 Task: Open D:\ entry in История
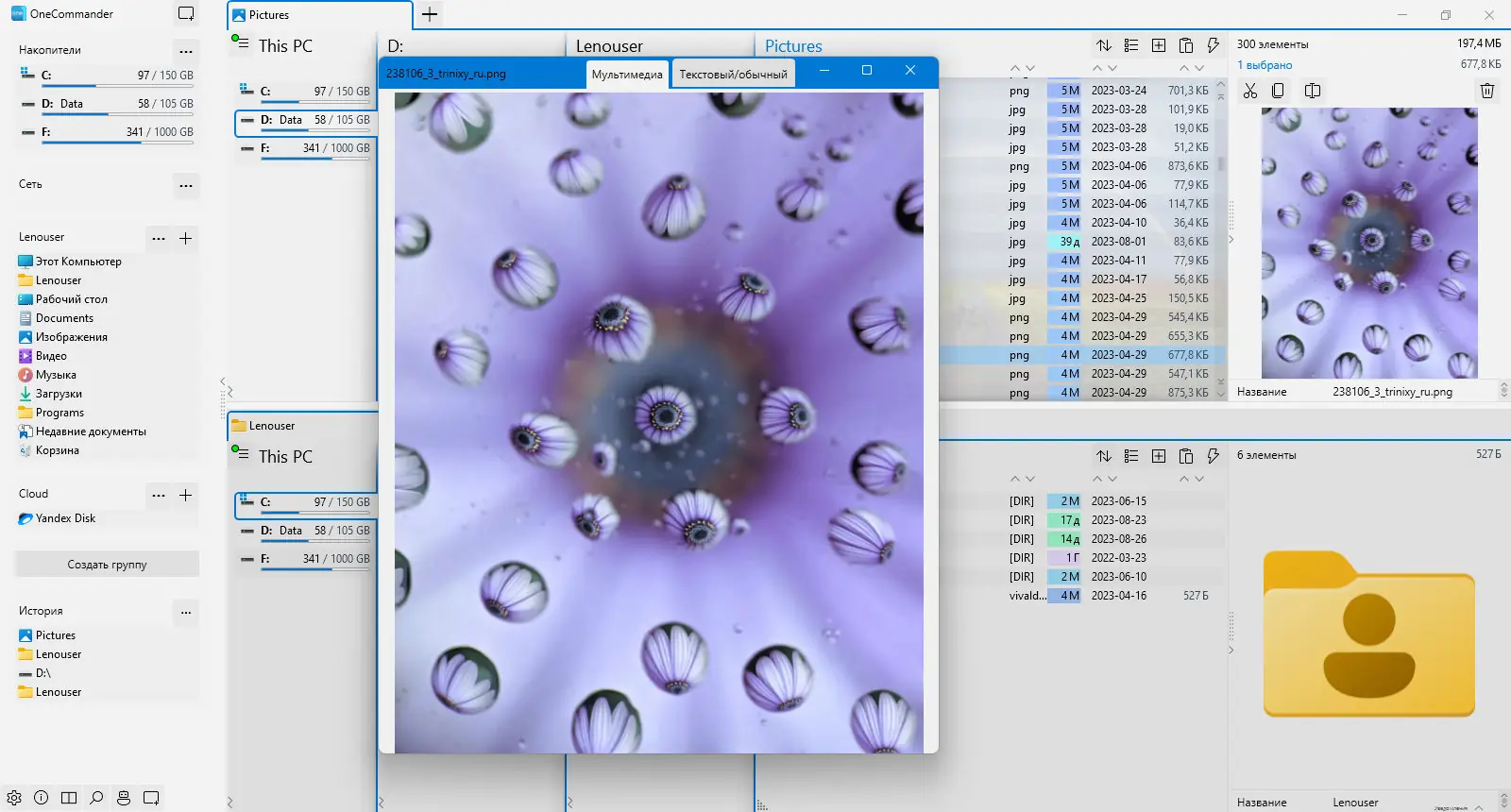click(42, 673)
